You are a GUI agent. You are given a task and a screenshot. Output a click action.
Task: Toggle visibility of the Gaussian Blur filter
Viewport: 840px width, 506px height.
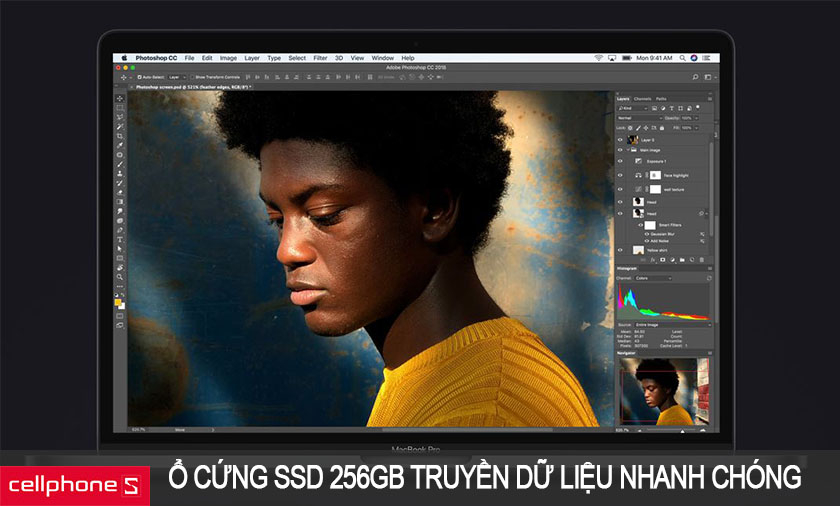[x=647, y=234]
